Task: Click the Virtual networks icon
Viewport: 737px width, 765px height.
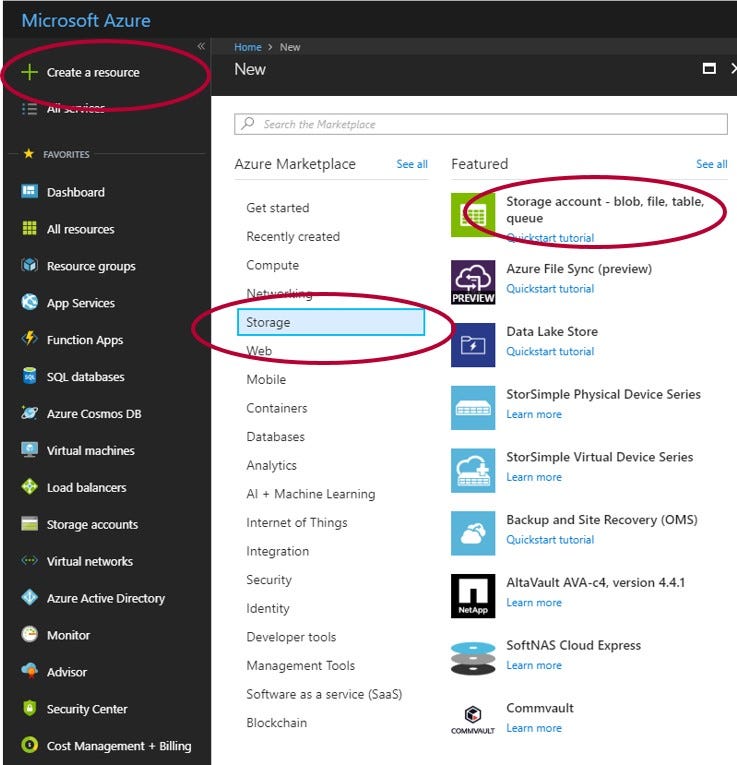Action: point(29,560)
